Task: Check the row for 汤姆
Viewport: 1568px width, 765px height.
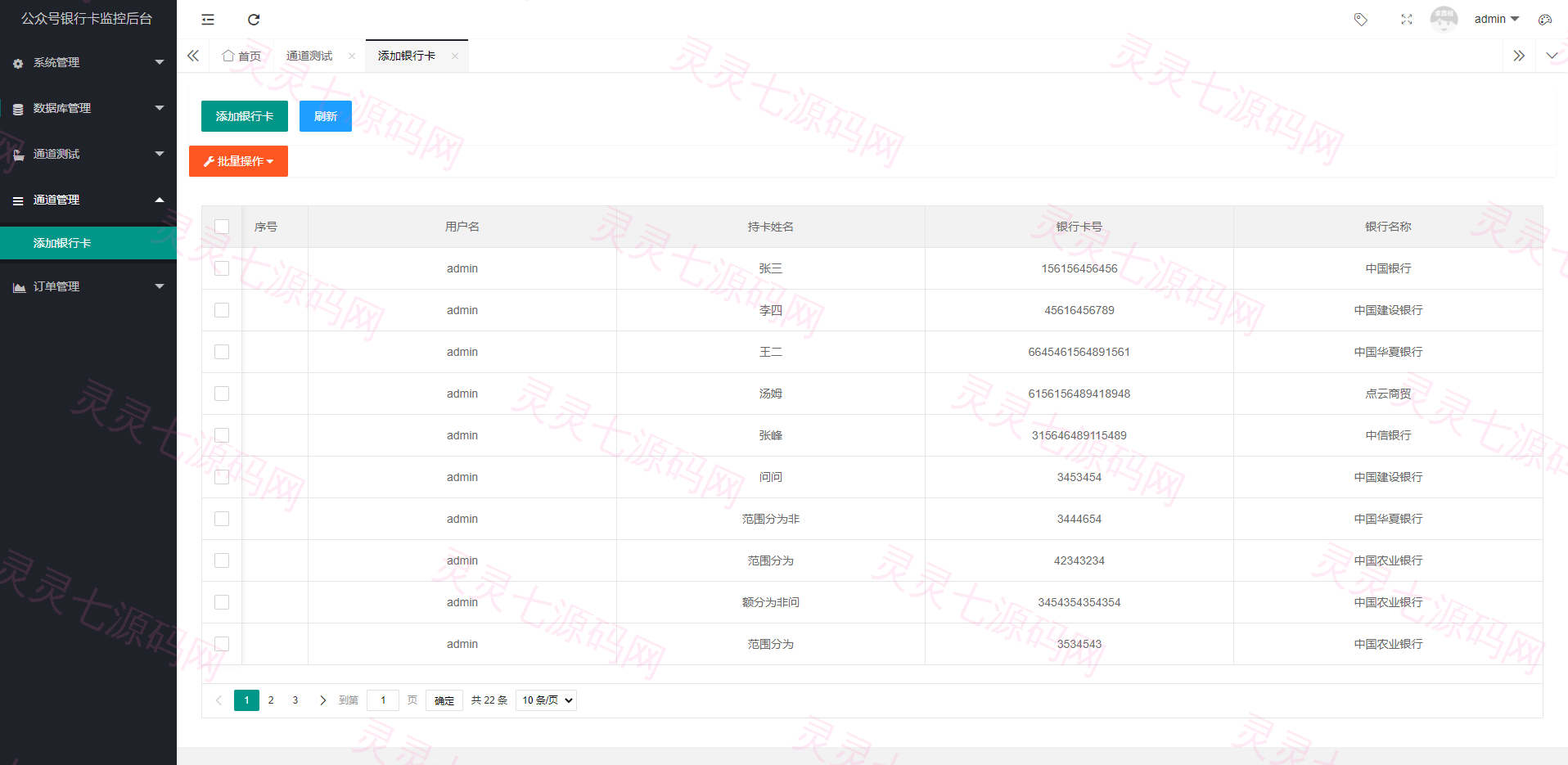Action: point(222,394)
